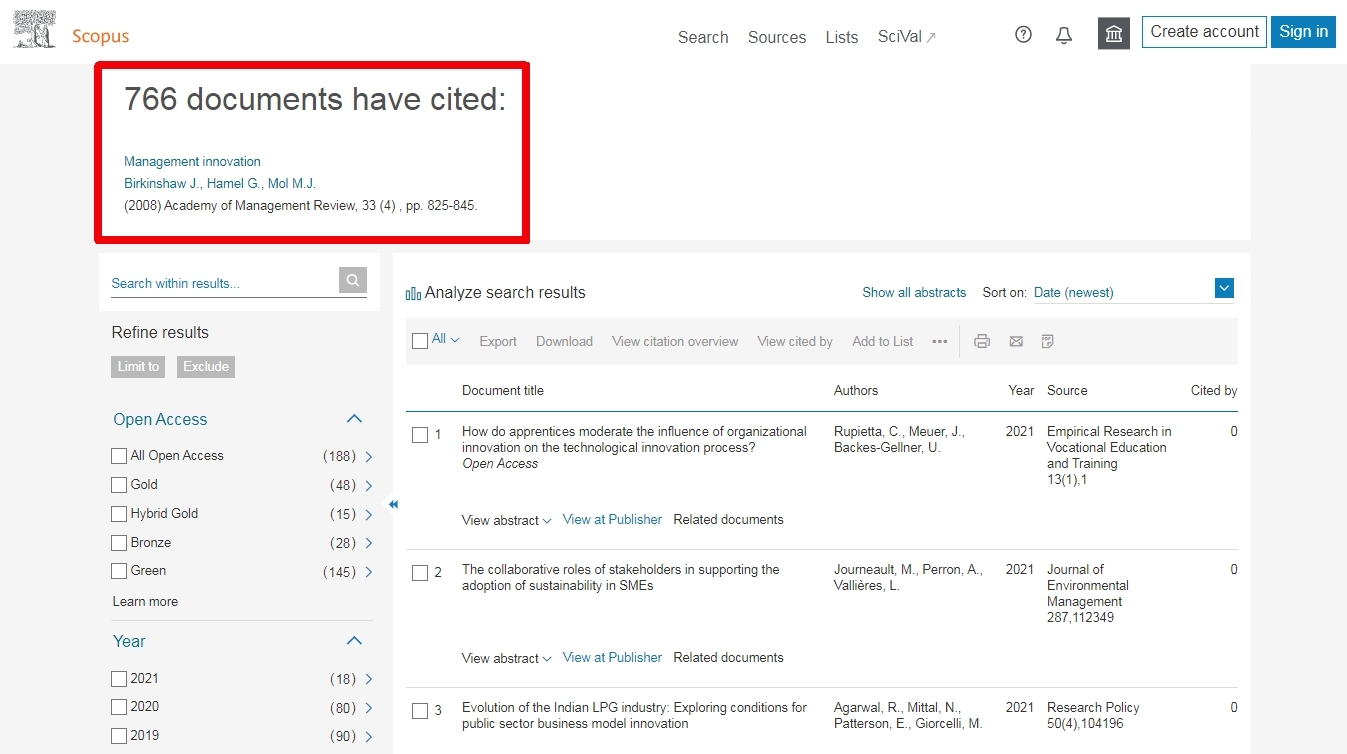
Task: Click Download in results toolbar
Action: coord(564,341)
